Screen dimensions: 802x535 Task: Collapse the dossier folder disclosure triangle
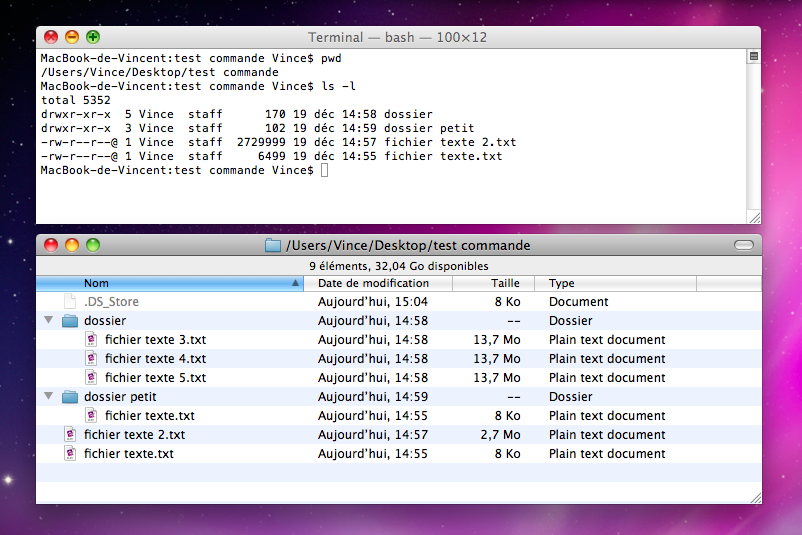pos(48,321)
